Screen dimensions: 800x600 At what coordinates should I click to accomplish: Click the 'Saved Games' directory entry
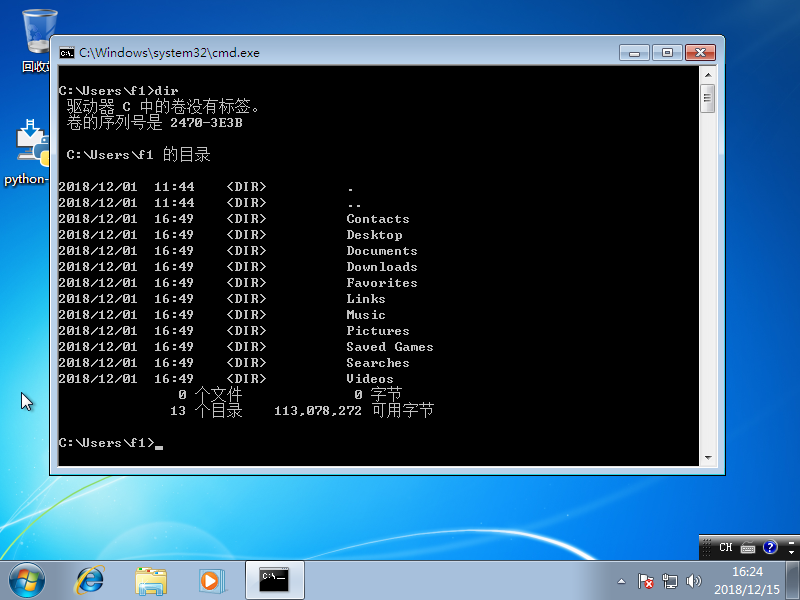(x=390, y=346)
